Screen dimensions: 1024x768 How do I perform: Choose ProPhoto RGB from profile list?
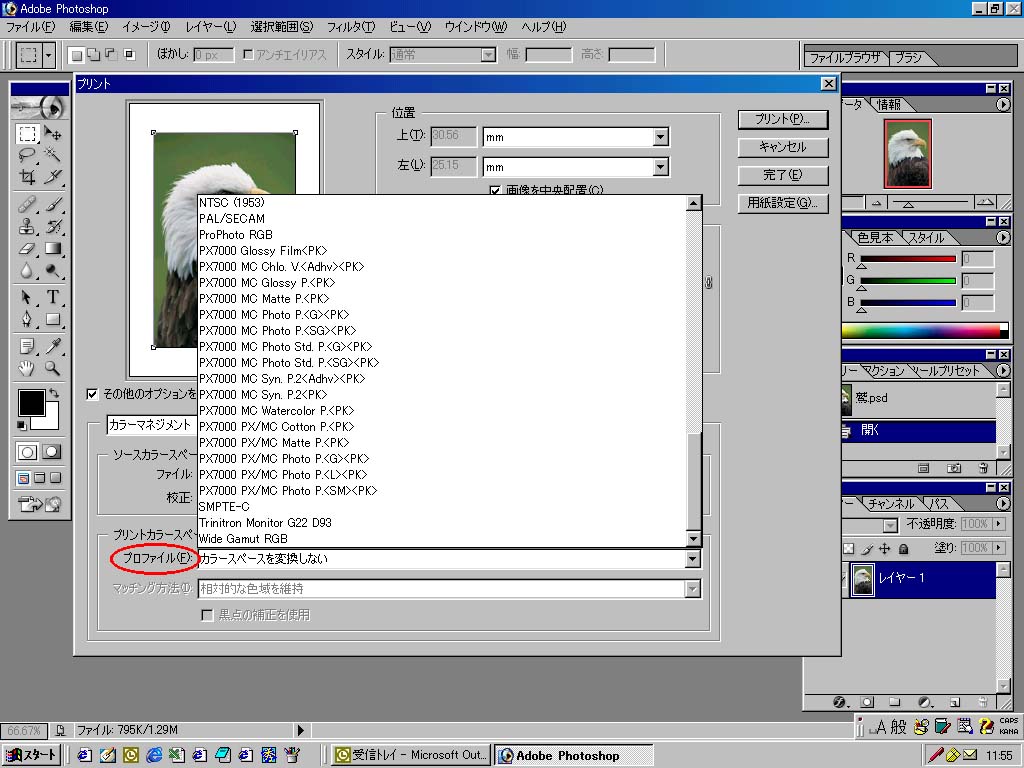pyautogui.click(x=236, y=234)
